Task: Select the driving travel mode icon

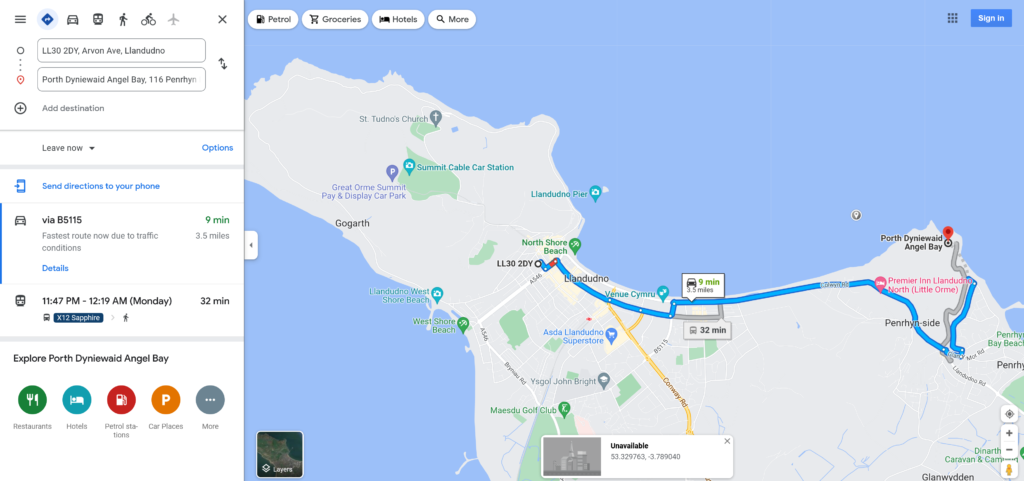Action: [x=72, y=20]
